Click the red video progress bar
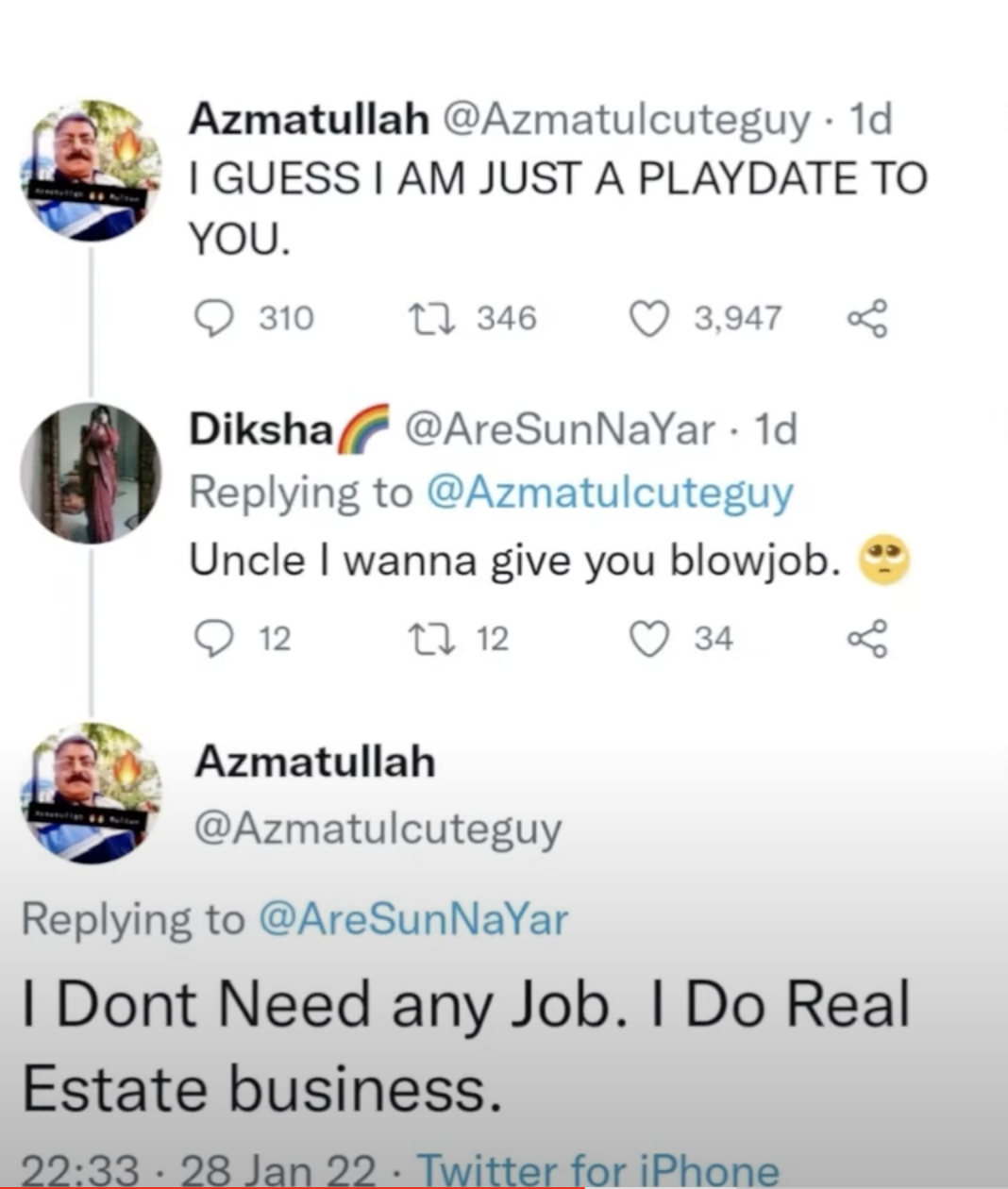Image resolution: width=1008 pixels, height=1189 pixels. [283, 1186]
